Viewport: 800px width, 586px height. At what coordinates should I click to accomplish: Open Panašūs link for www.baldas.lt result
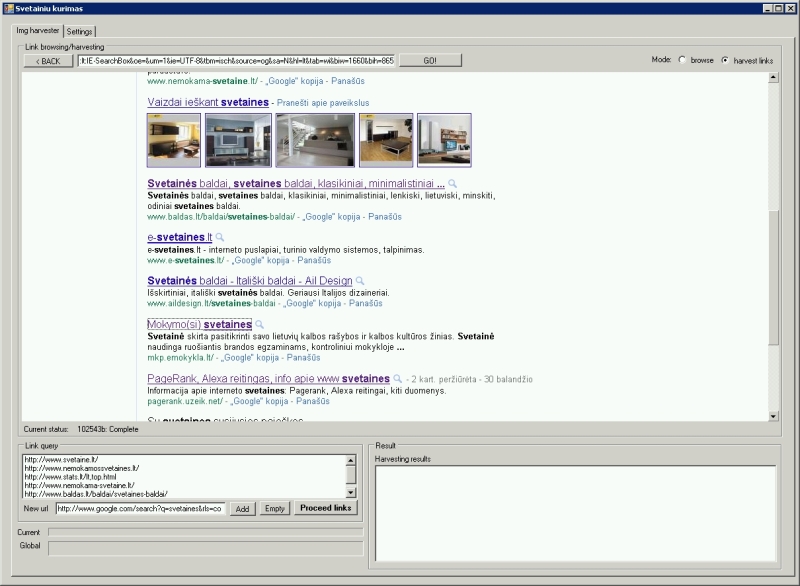coord(385,217)
